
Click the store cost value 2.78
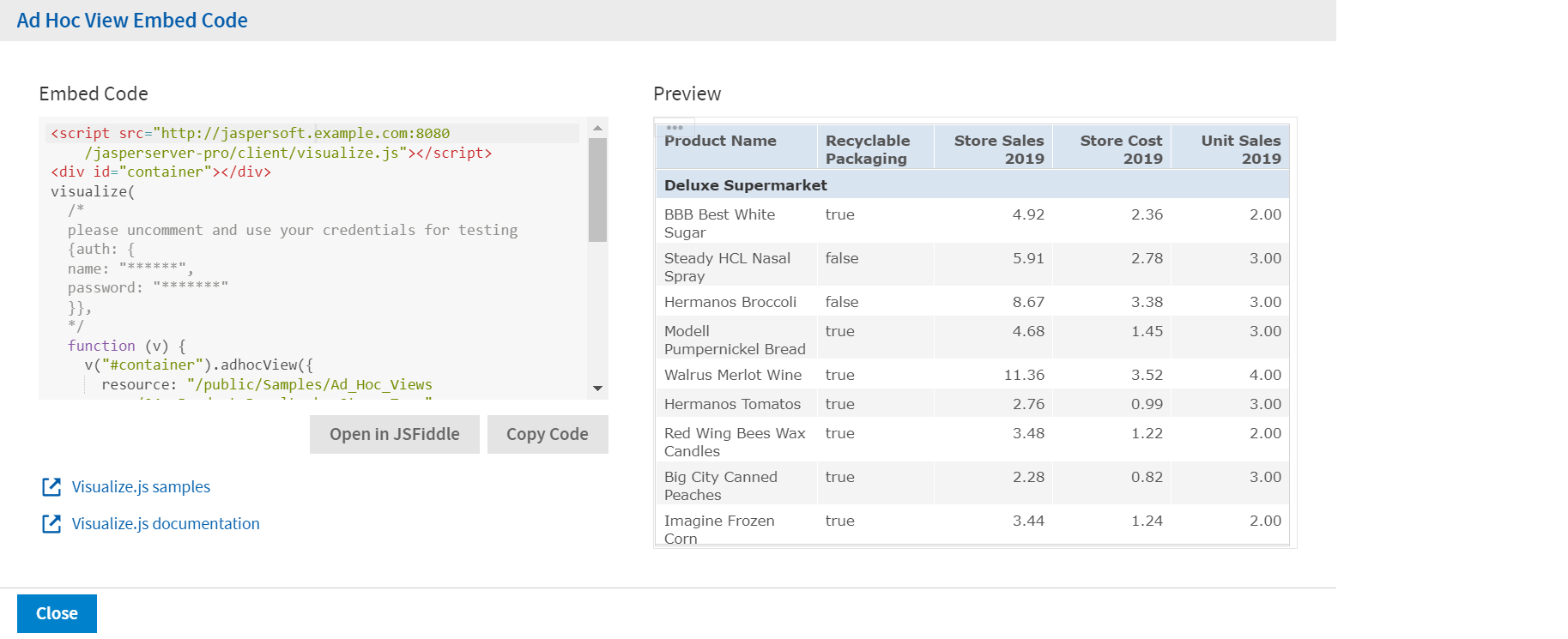coord(1147,258)
